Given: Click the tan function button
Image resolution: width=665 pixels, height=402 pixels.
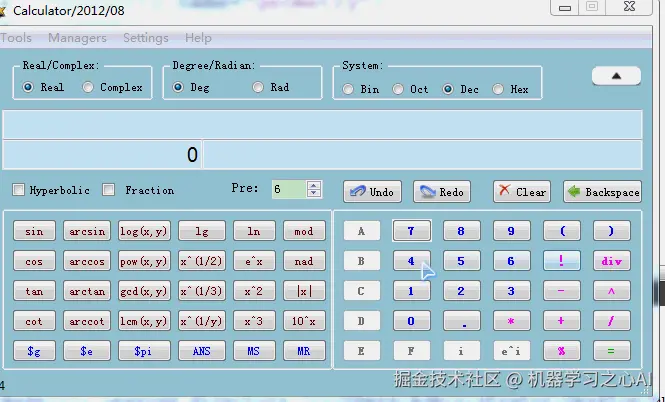Looking at the screenshot, I should [34, 291].
